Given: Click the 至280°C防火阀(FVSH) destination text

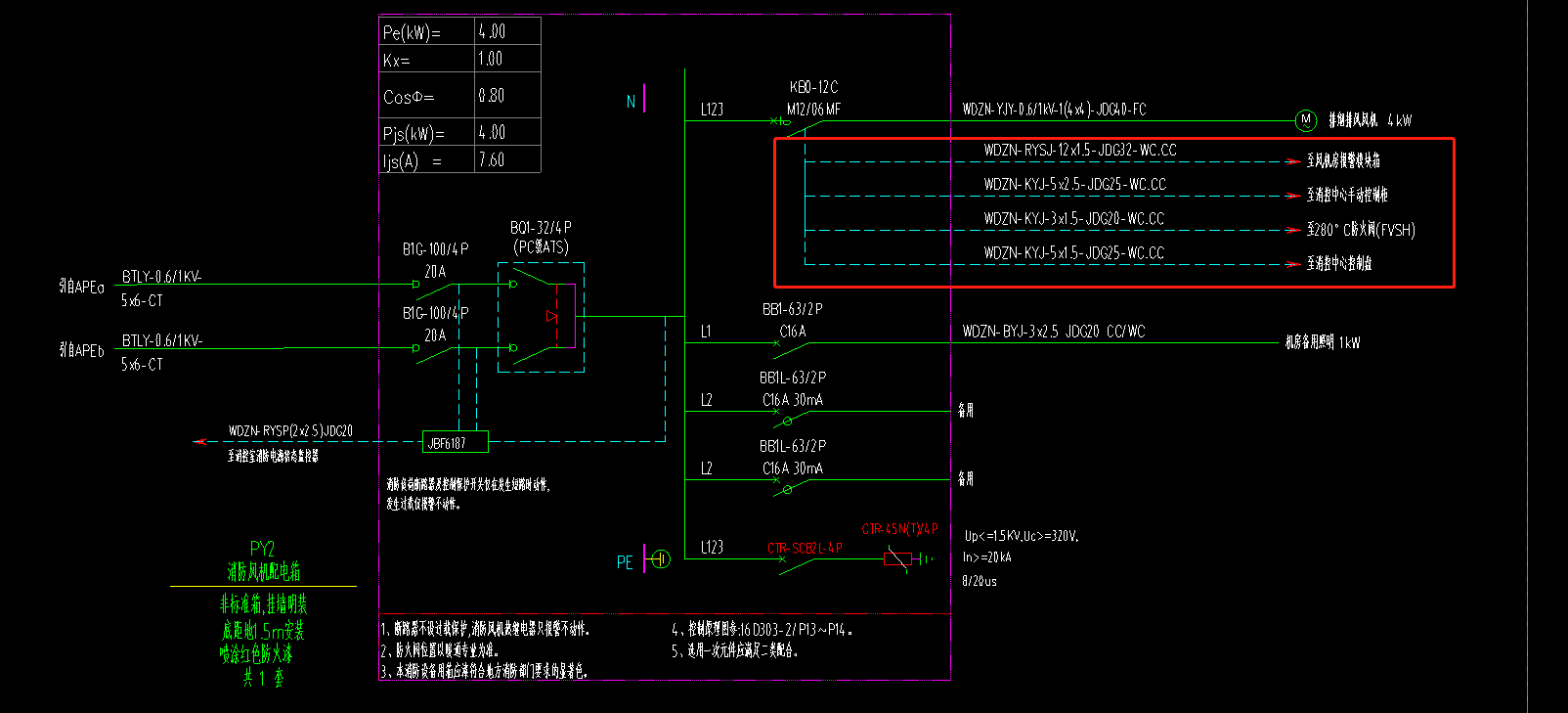Looking at the screenshot, I should [x=1361, y=230].
